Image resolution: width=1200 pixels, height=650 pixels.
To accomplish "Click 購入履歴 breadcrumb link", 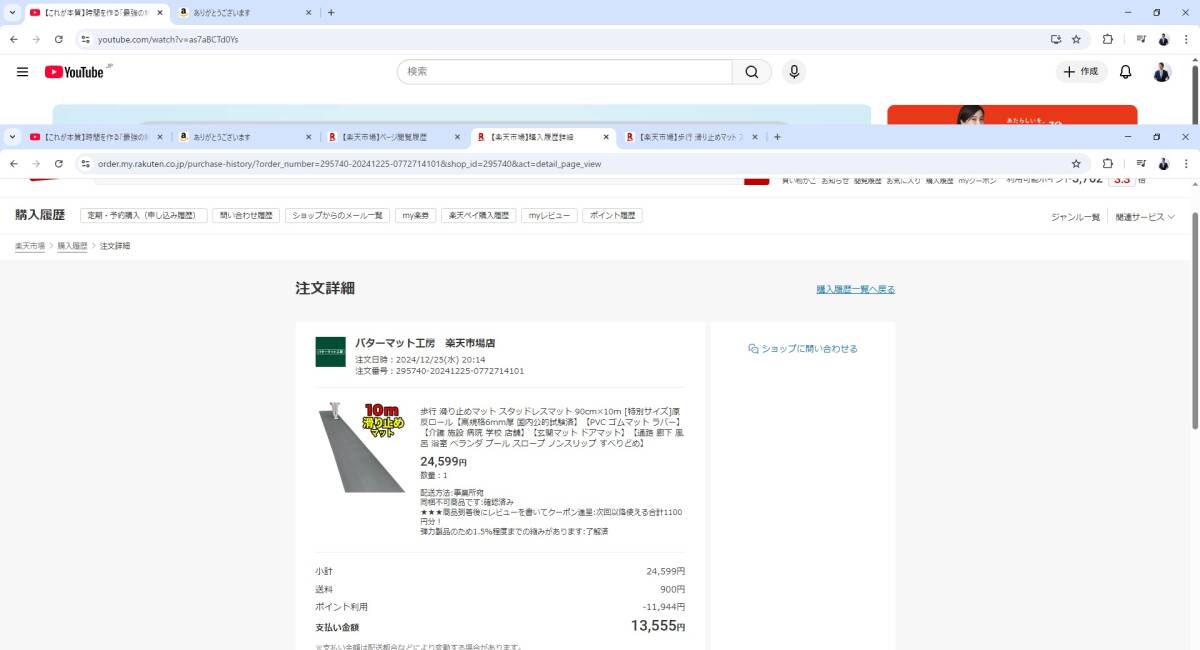I will 72,245.
